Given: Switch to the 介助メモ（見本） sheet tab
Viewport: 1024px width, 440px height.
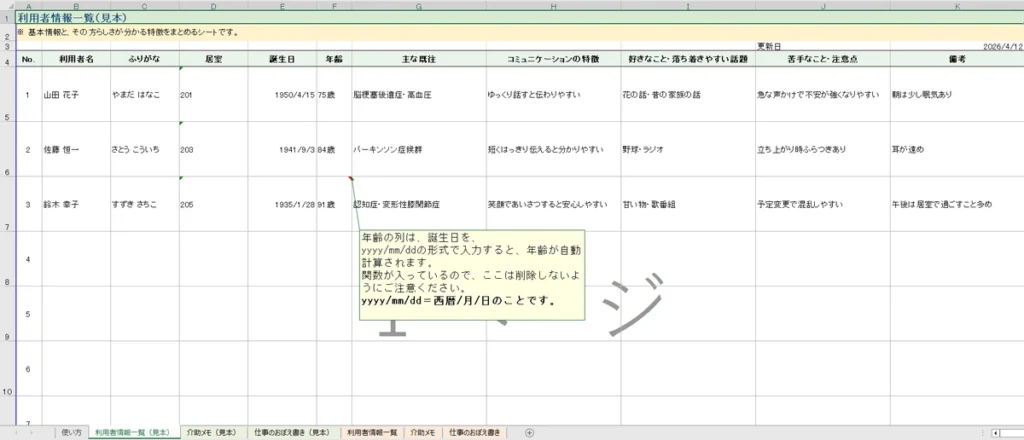Looking at the screenshot, I should pos(212,432).
